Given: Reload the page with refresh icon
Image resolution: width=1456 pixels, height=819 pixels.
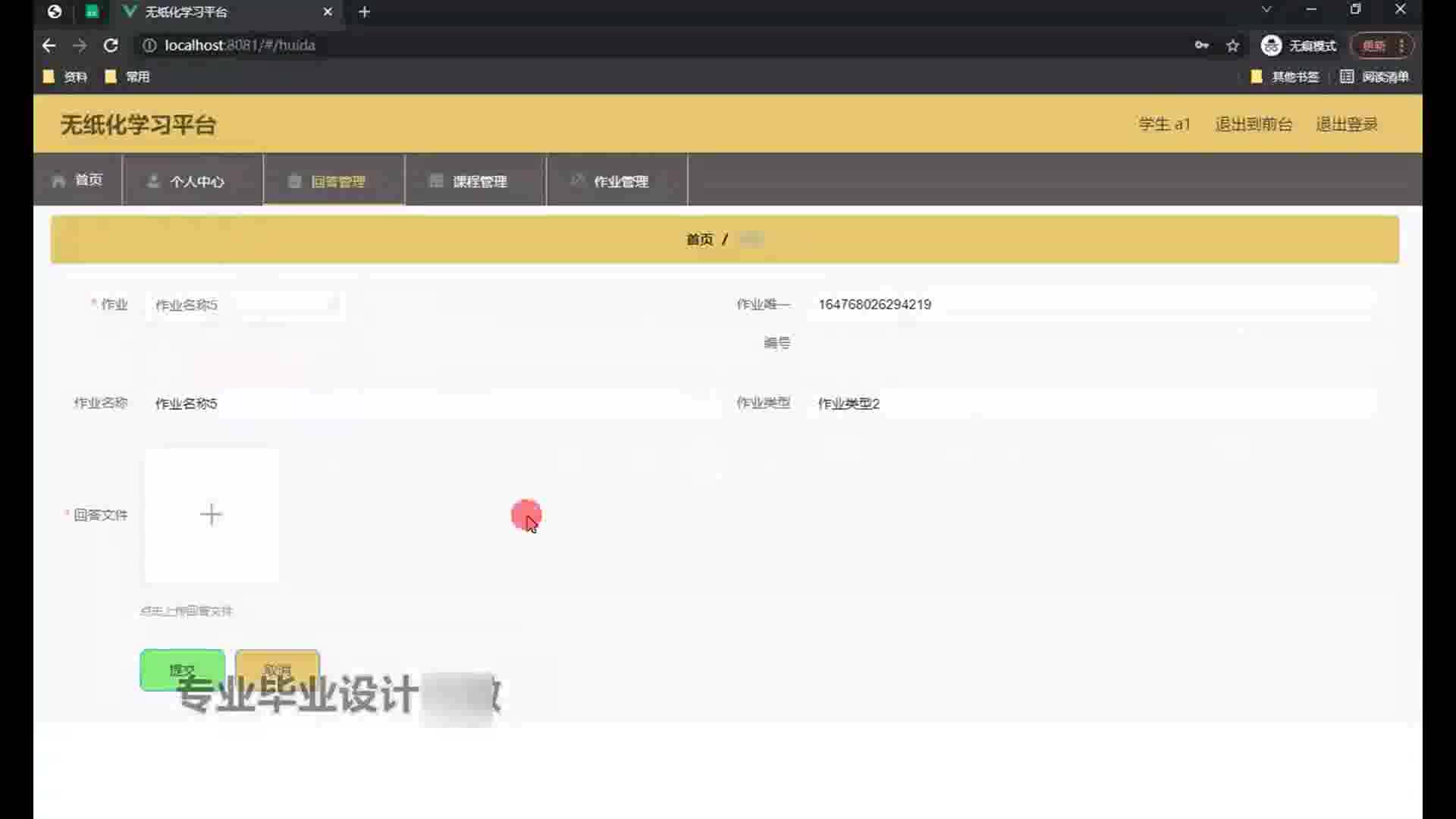Looking at the screenshot, I should pos(111,45).
